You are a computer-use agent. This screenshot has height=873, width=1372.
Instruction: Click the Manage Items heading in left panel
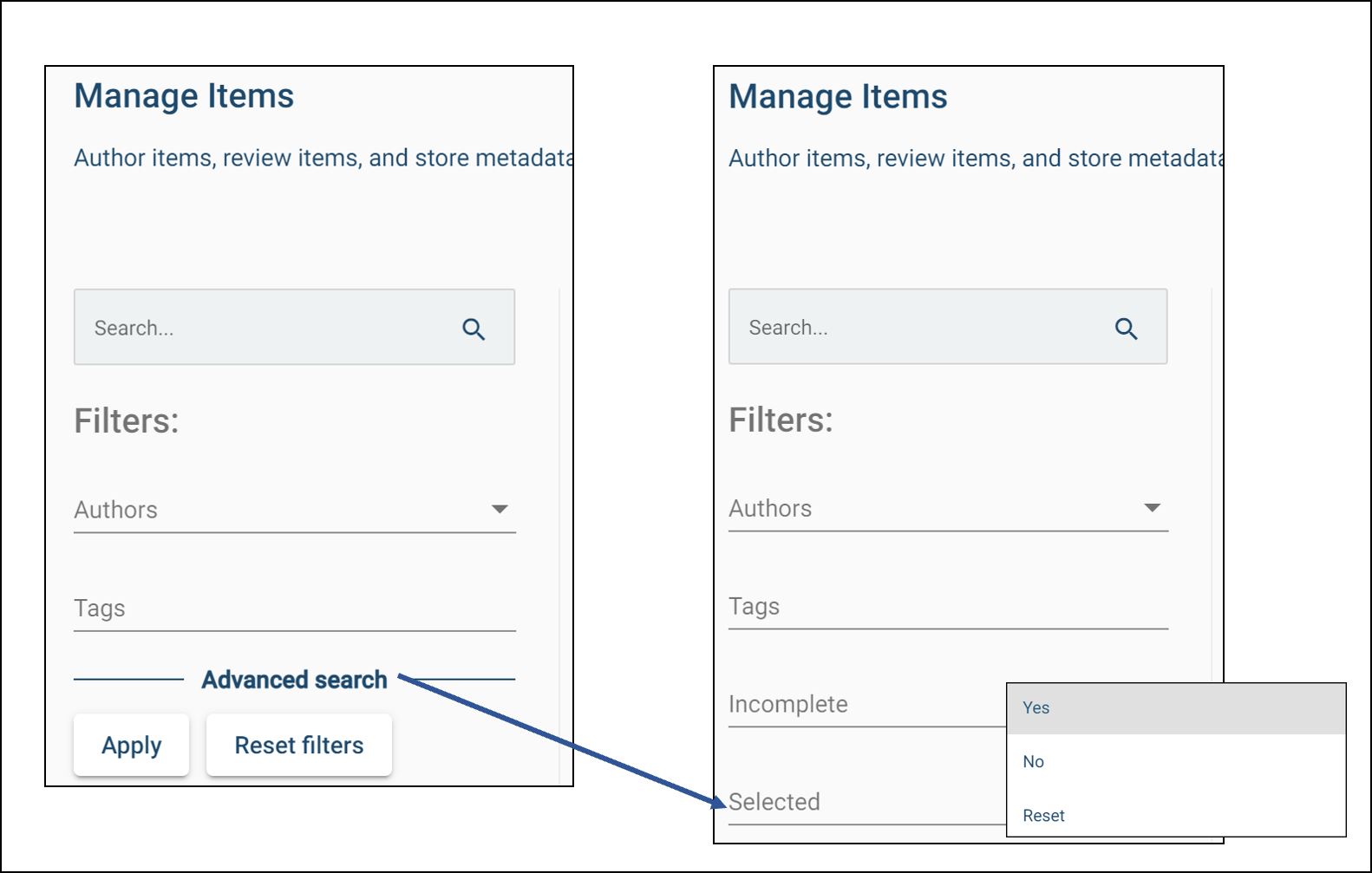click(x=184, y=96)
